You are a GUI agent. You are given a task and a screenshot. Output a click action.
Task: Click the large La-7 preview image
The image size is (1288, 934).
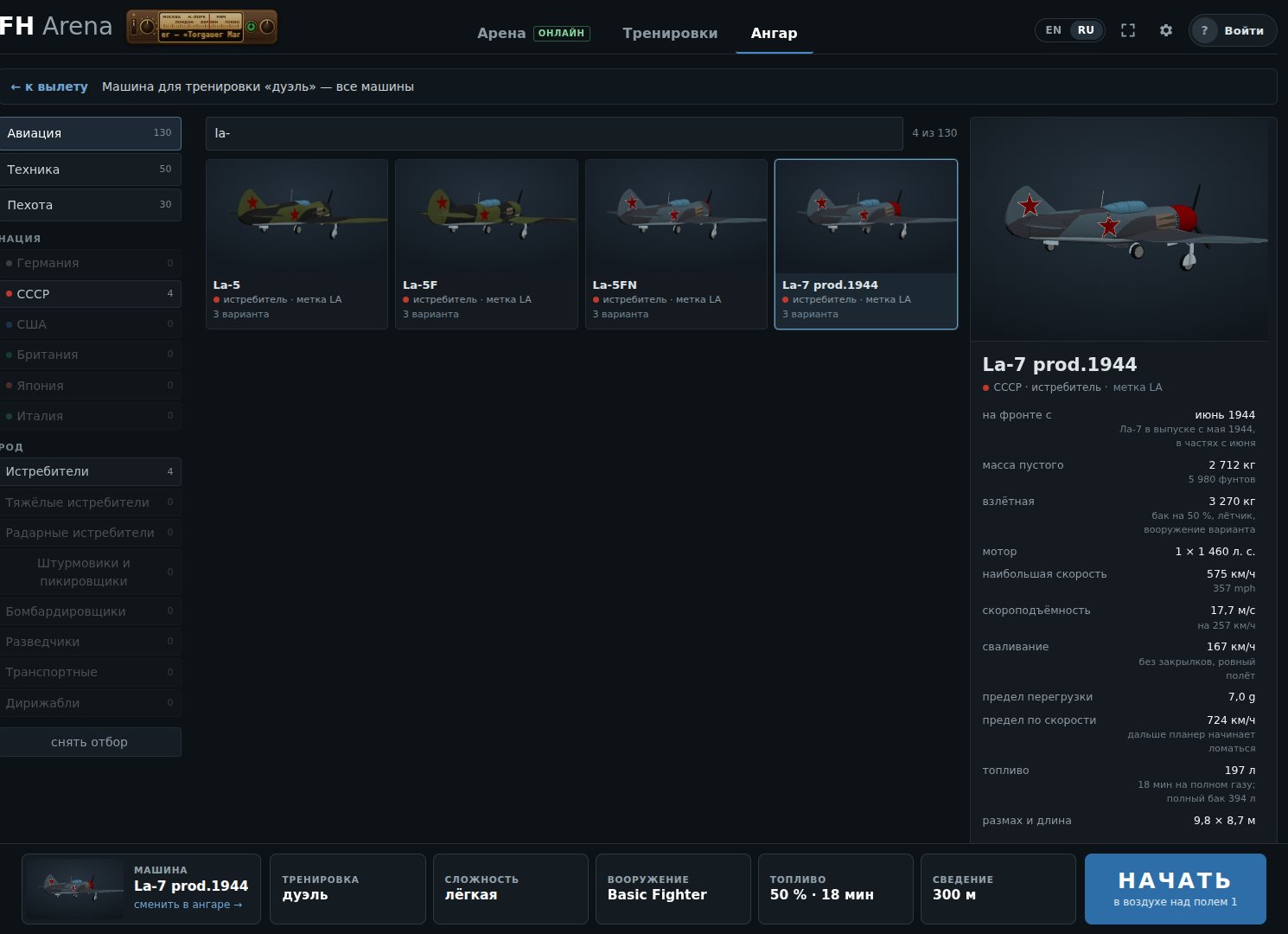coord(1119,229)
